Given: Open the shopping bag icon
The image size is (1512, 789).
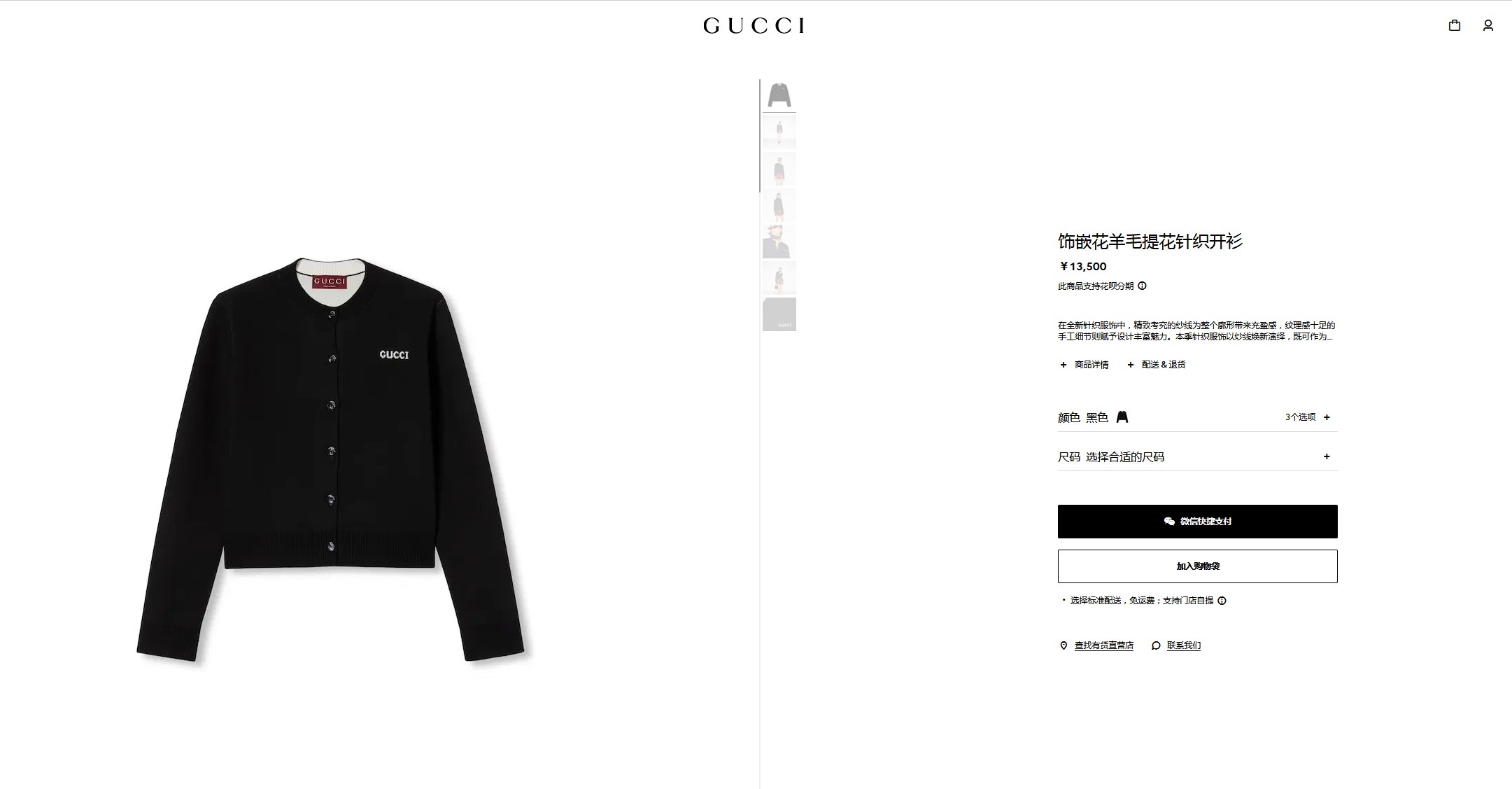Looking at the screenshot, I should [1454, 25].
